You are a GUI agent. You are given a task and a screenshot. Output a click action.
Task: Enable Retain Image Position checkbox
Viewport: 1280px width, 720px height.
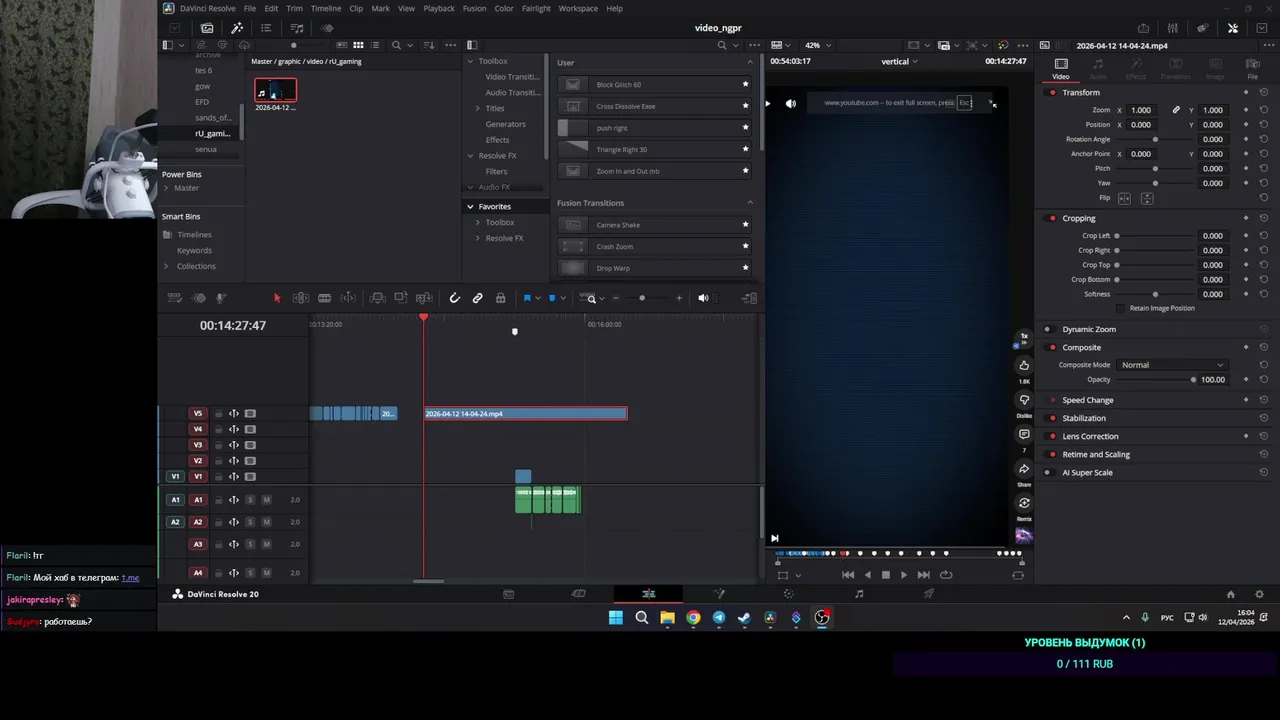tap(1121, 308)
